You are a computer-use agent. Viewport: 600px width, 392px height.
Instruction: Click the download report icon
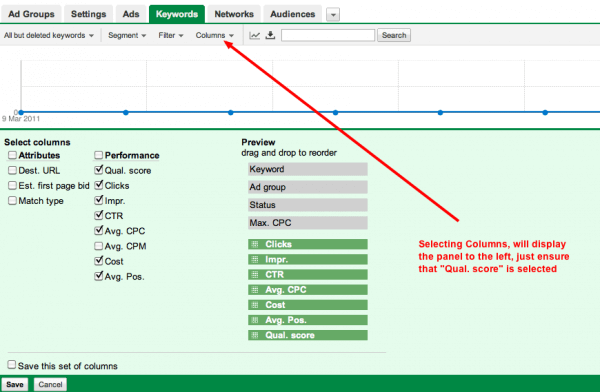pyautogui.click(x=271, y=35)
